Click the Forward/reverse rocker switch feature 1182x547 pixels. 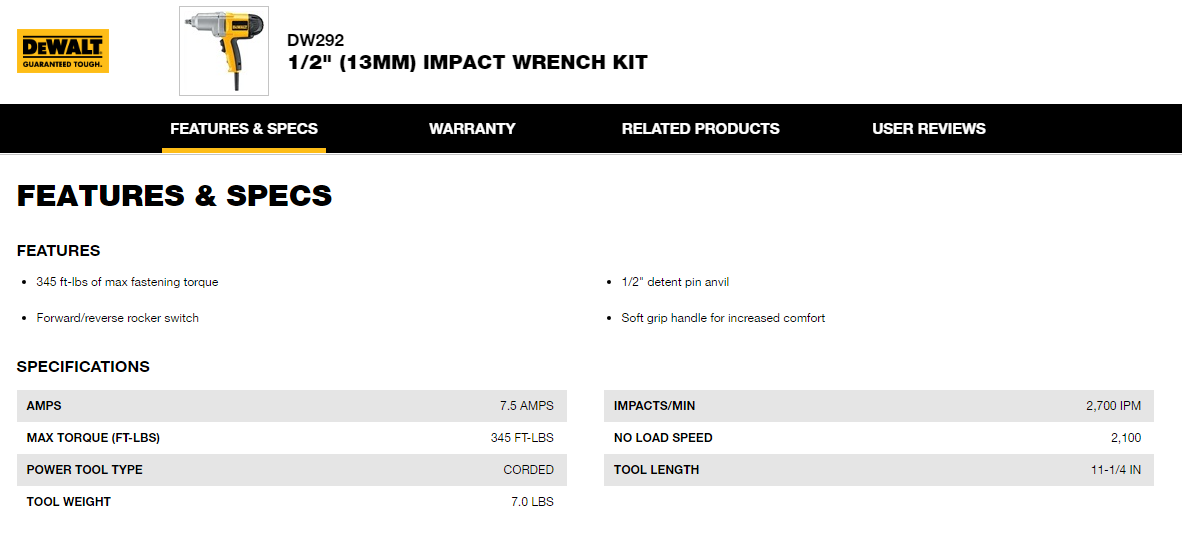(x=118, y=318)
